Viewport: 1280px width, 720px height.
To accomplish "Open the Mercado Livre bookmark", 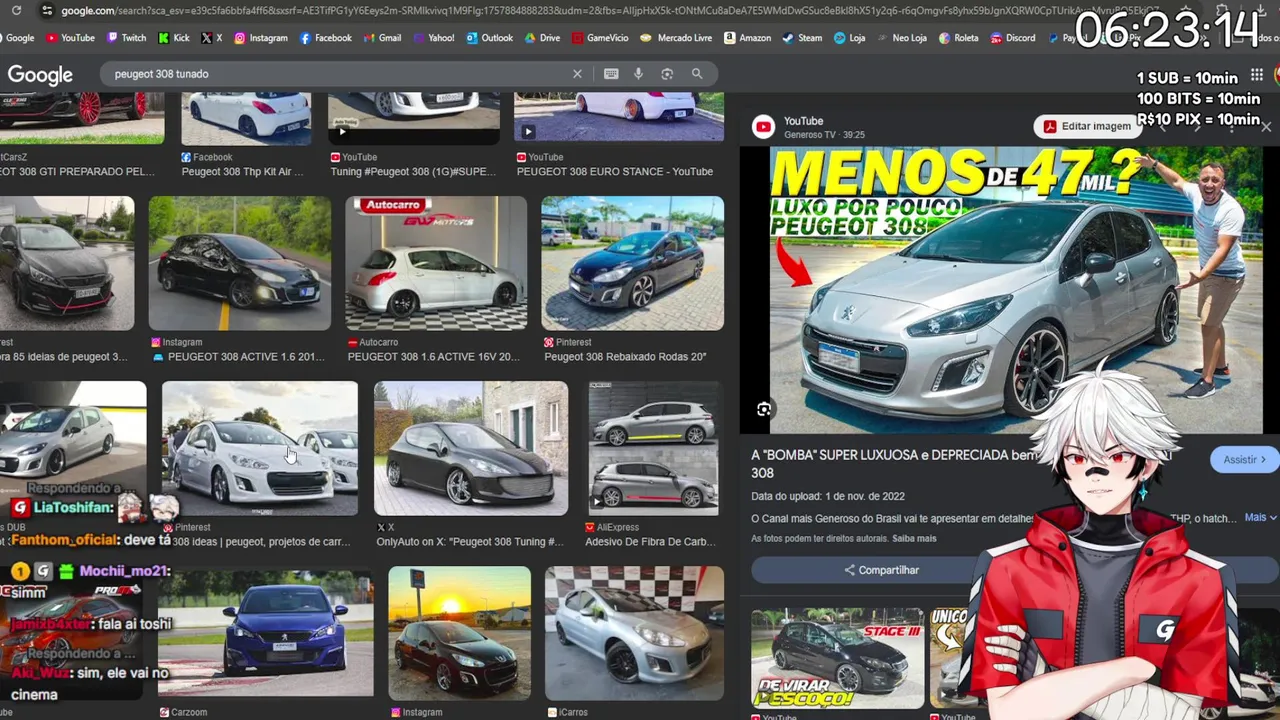I will click(x=676, y=38).
